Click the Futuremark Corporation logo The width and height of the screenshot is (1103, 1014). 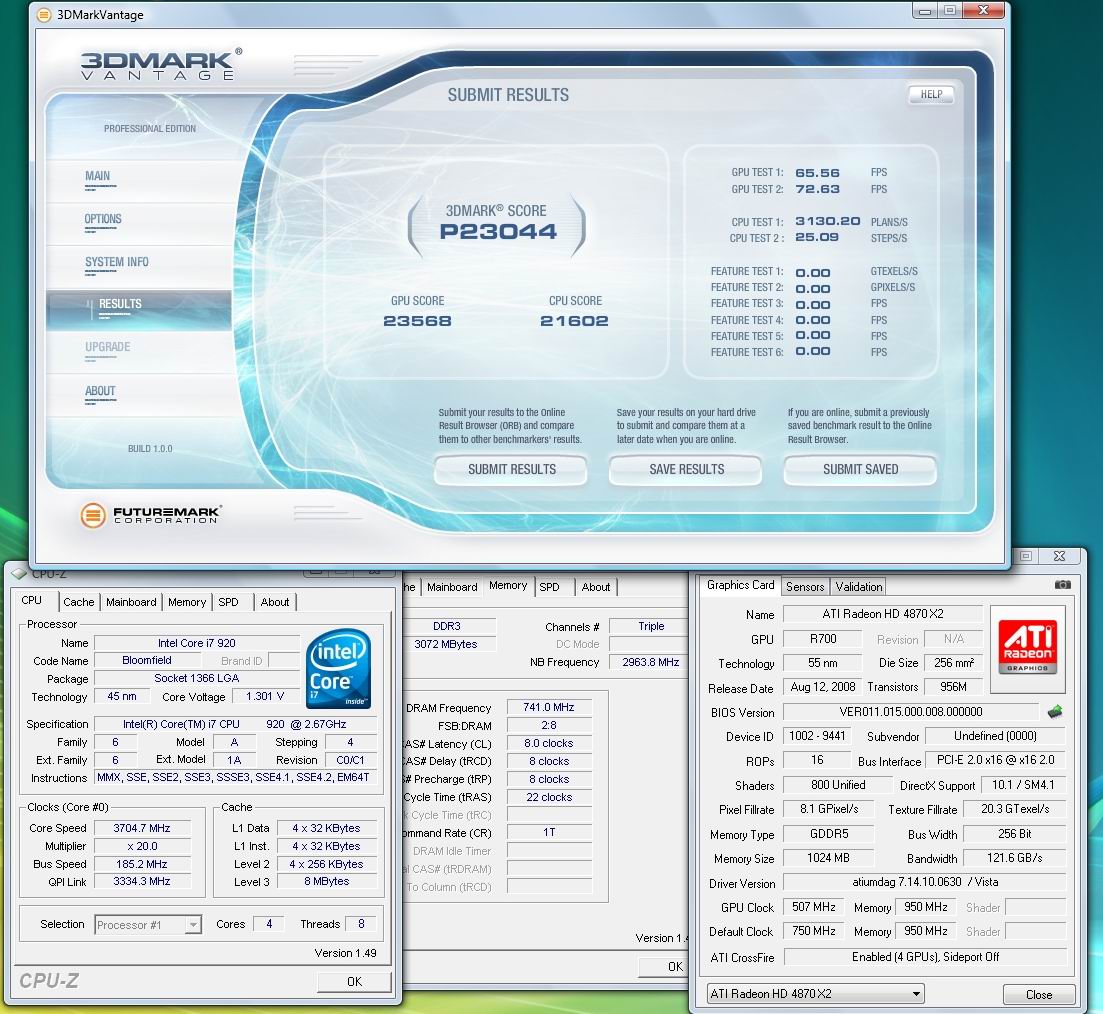[151, 515]
